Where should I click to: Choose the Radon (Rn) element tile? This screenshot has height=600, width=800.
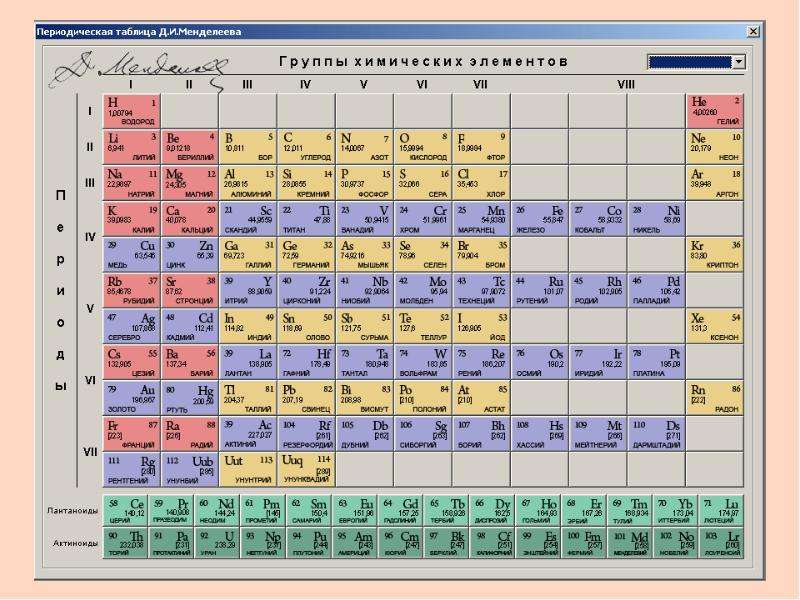714,398
